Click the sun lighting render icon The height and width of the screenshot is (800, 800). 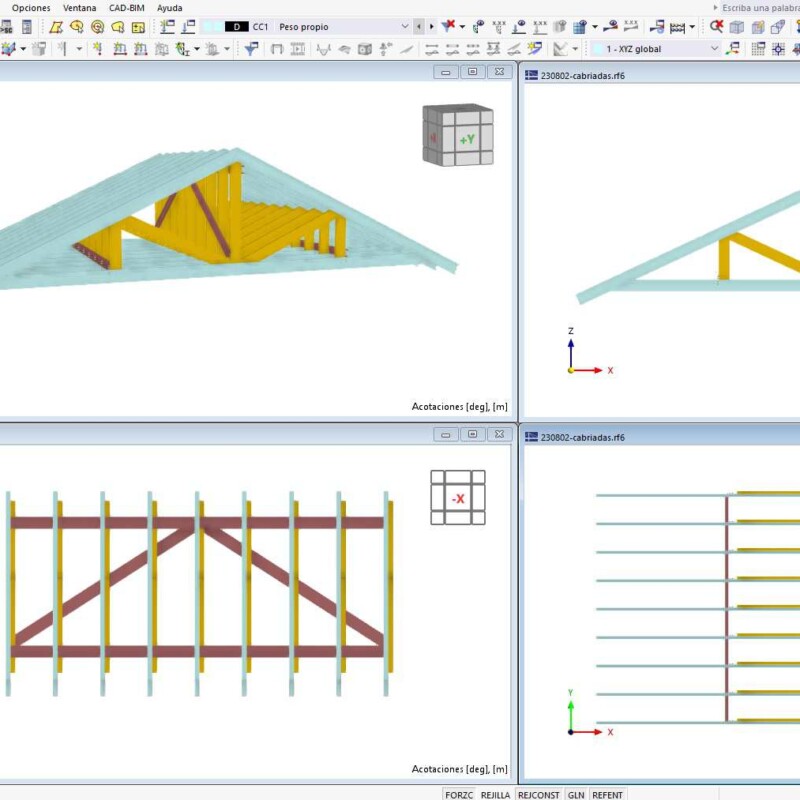(x=535, y=48)
